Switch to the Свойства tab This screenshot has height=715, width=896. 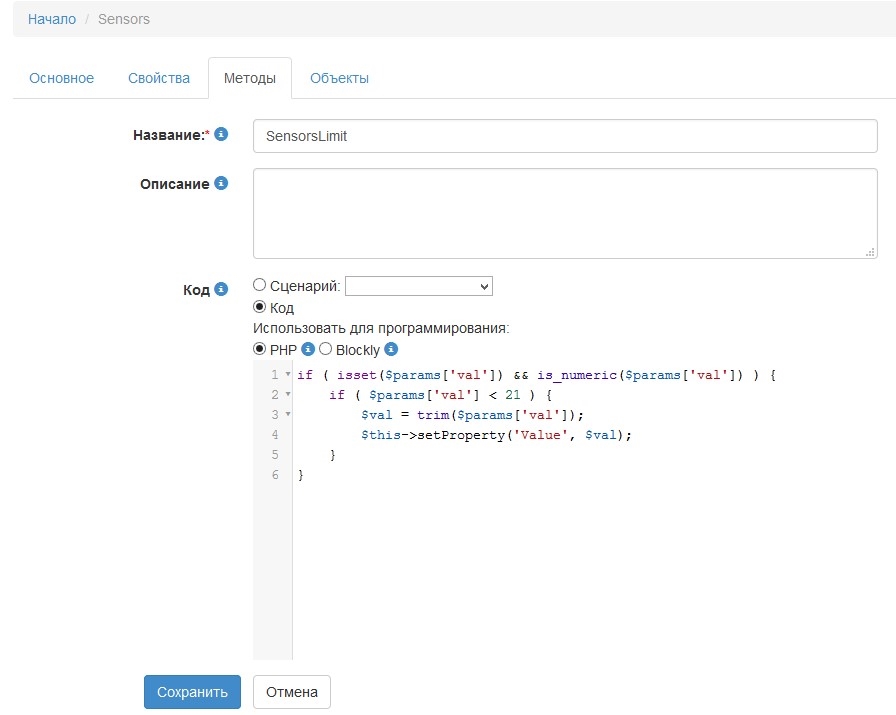click(159, 78)
